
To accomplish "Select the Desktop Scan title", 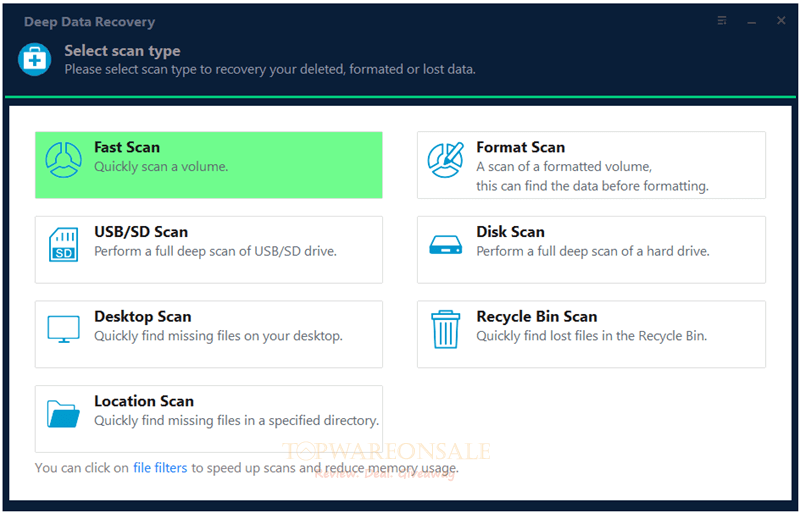I will click(x=143, y=316).
